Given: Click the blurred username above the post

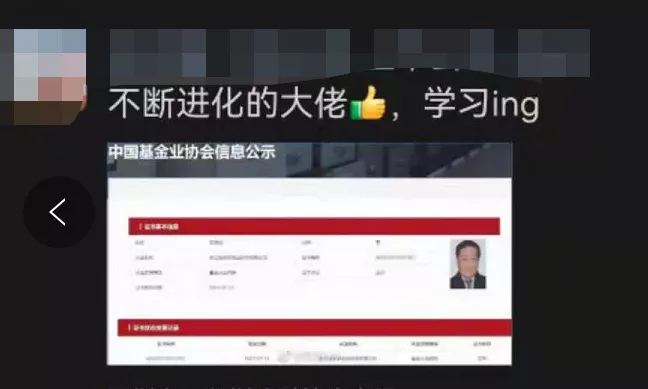Looking at the screenshot, I should 350,53.
